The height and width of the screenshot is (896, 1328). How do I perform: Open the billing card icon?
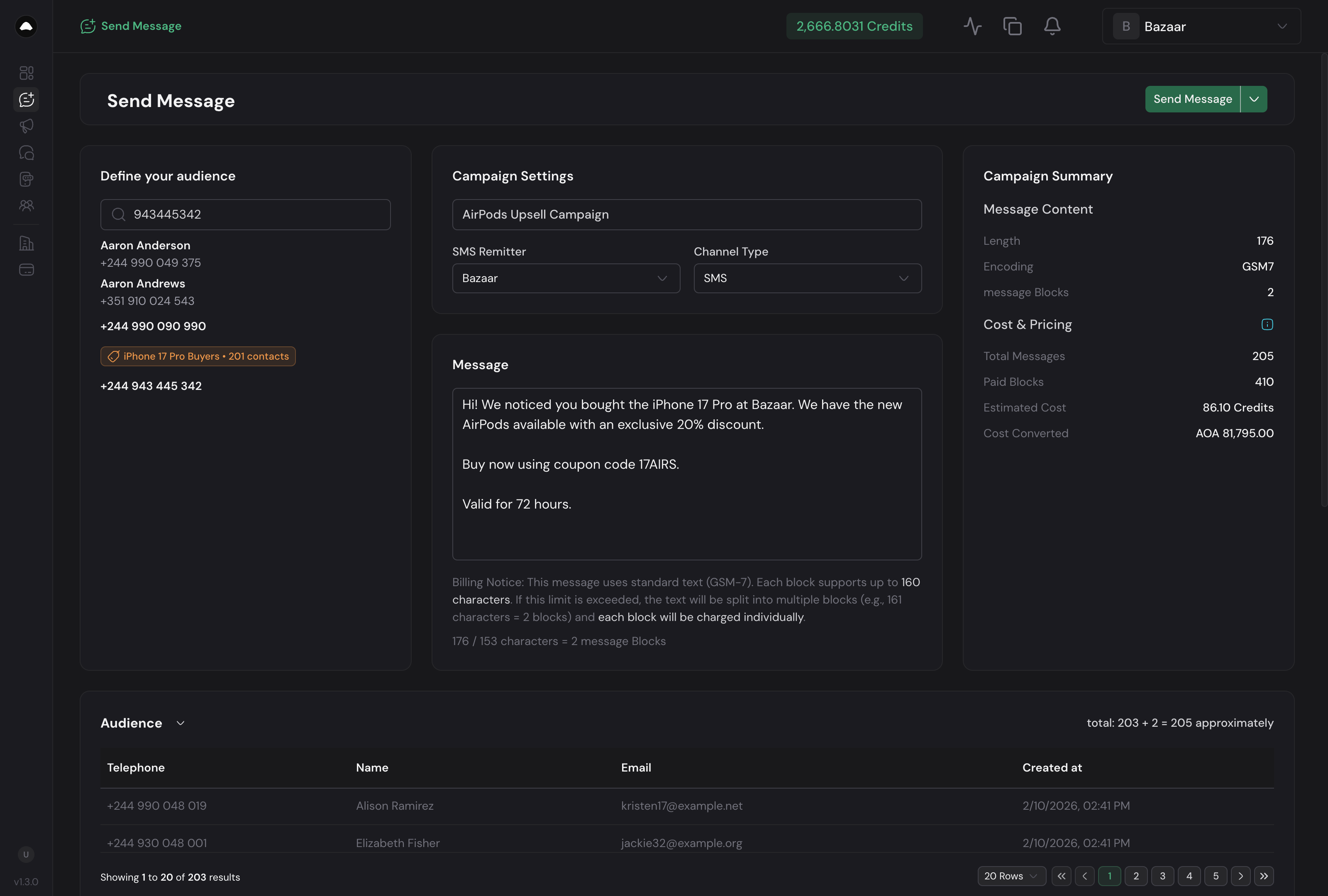pos(26,270)
